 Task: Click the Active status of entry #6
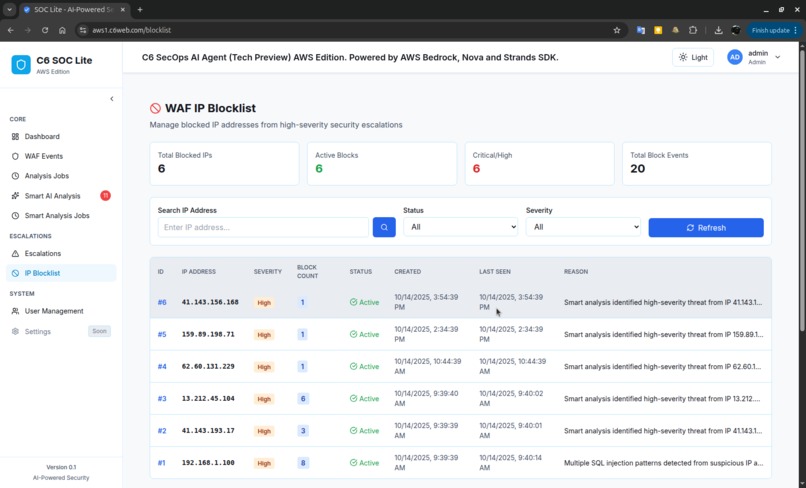pyautogui.click(x=364, y=302)
